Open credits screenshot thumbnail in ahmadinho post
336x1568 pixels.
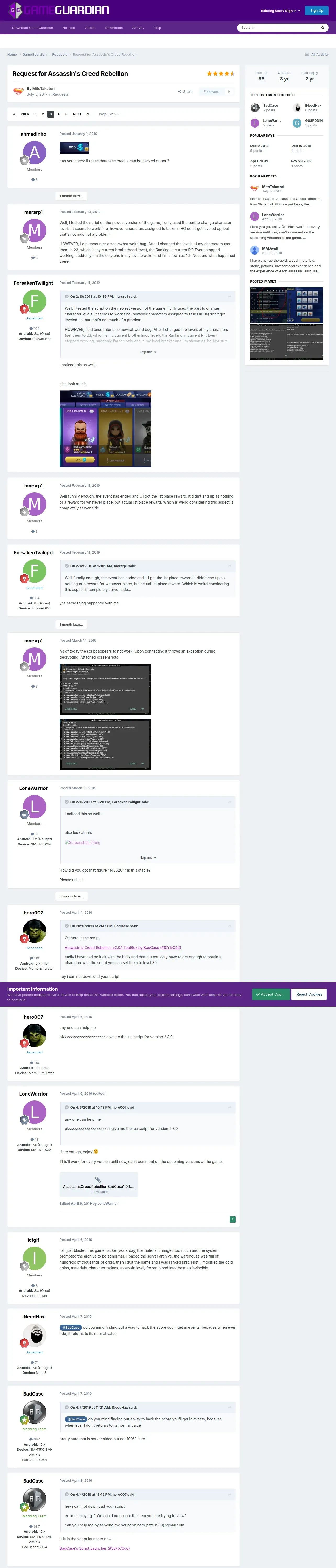74,147
